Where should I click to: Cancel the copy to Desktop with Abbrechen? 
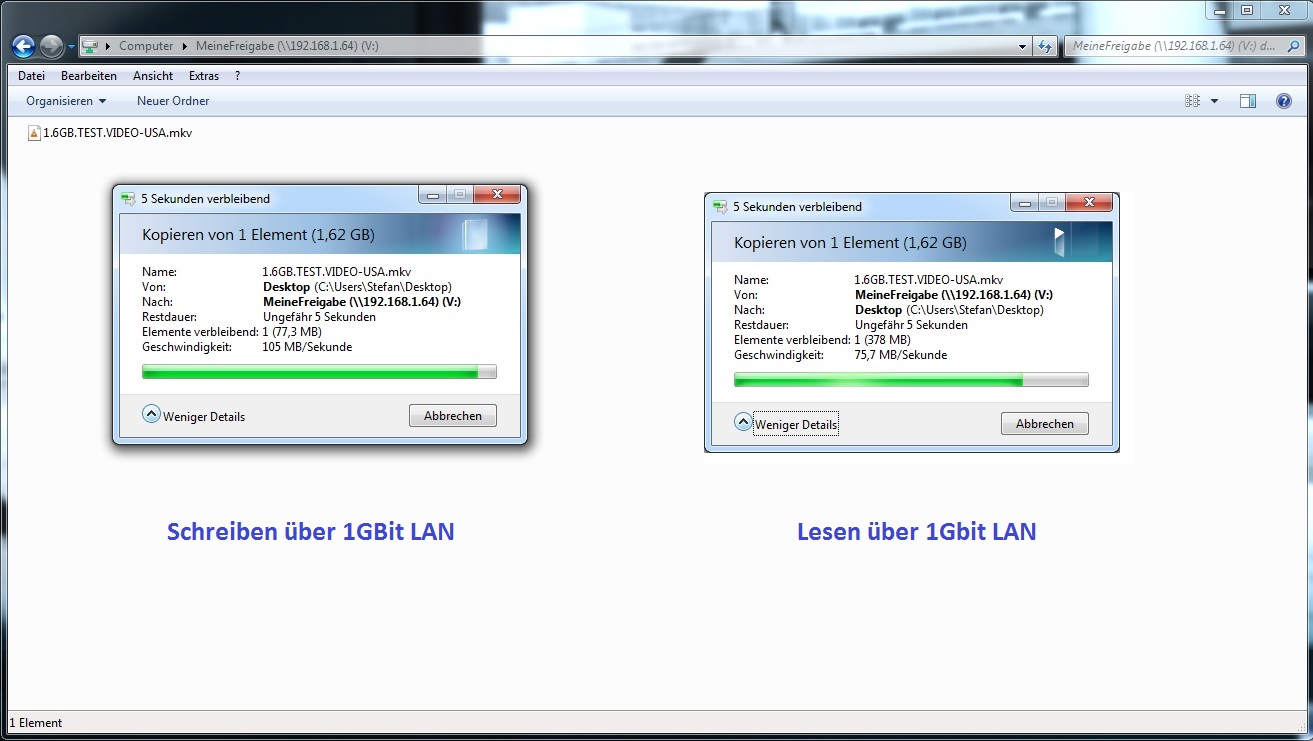click(x=1044, y=423)
